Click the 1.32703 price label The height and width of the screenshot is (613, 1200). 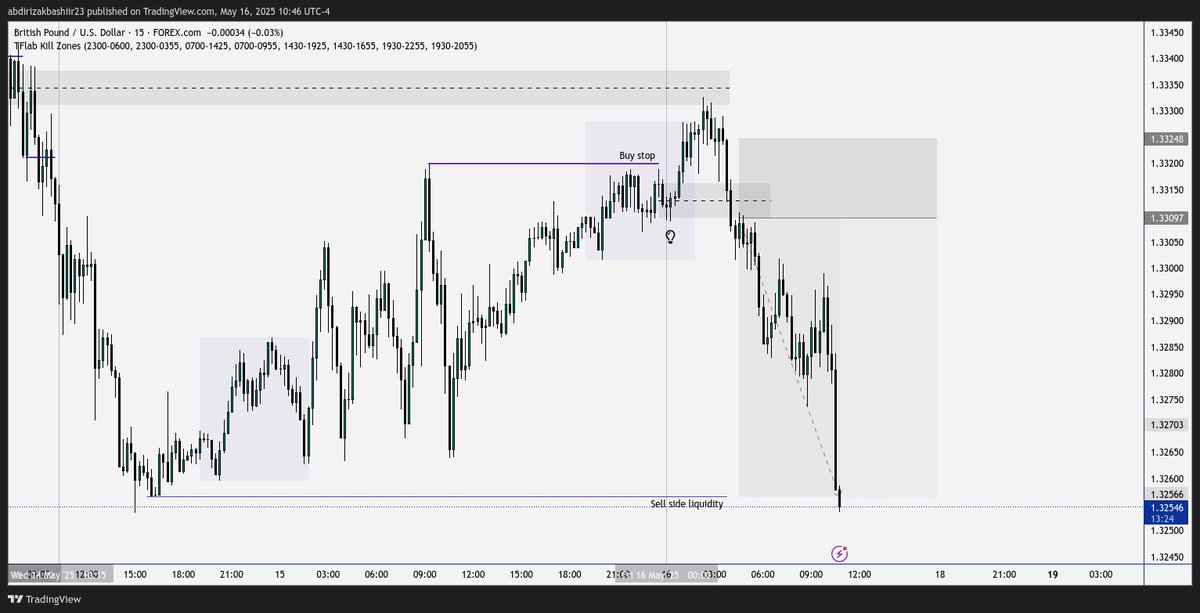point(1166,425)
